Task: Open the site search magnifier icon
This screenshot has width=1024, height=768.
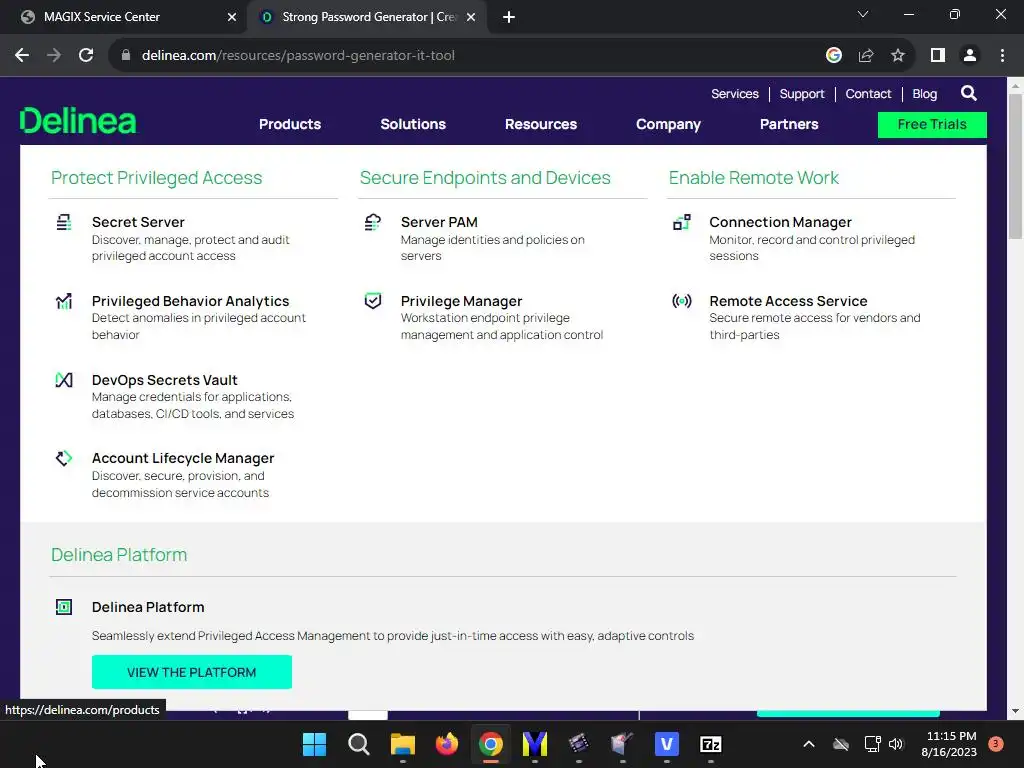Action: point(968,93)
